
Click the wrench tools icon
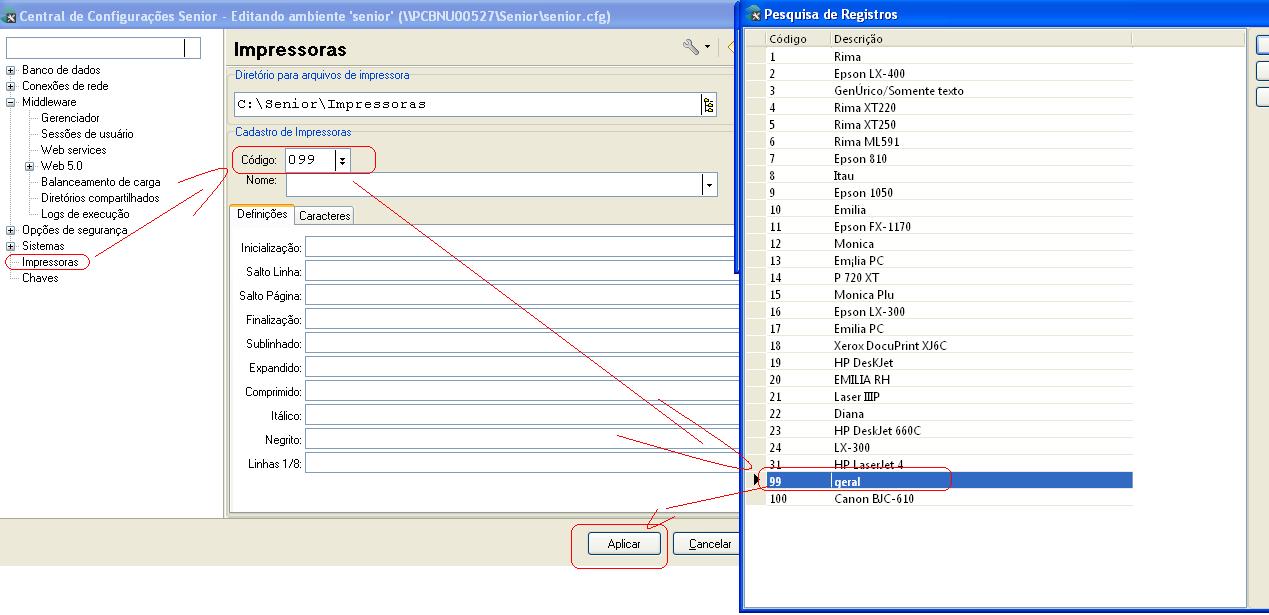click(691, 47)
